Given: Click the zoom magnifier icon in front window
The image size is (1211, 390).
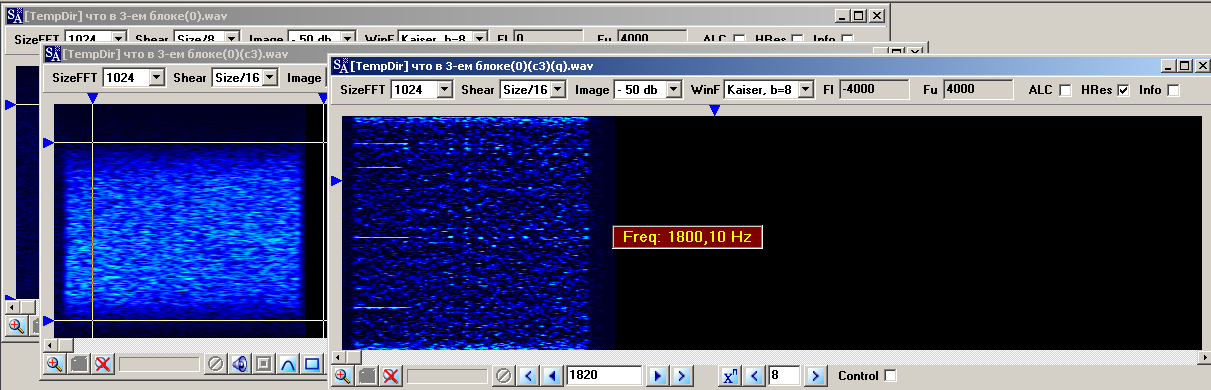Looking at the screenshot, I should 342,376.
